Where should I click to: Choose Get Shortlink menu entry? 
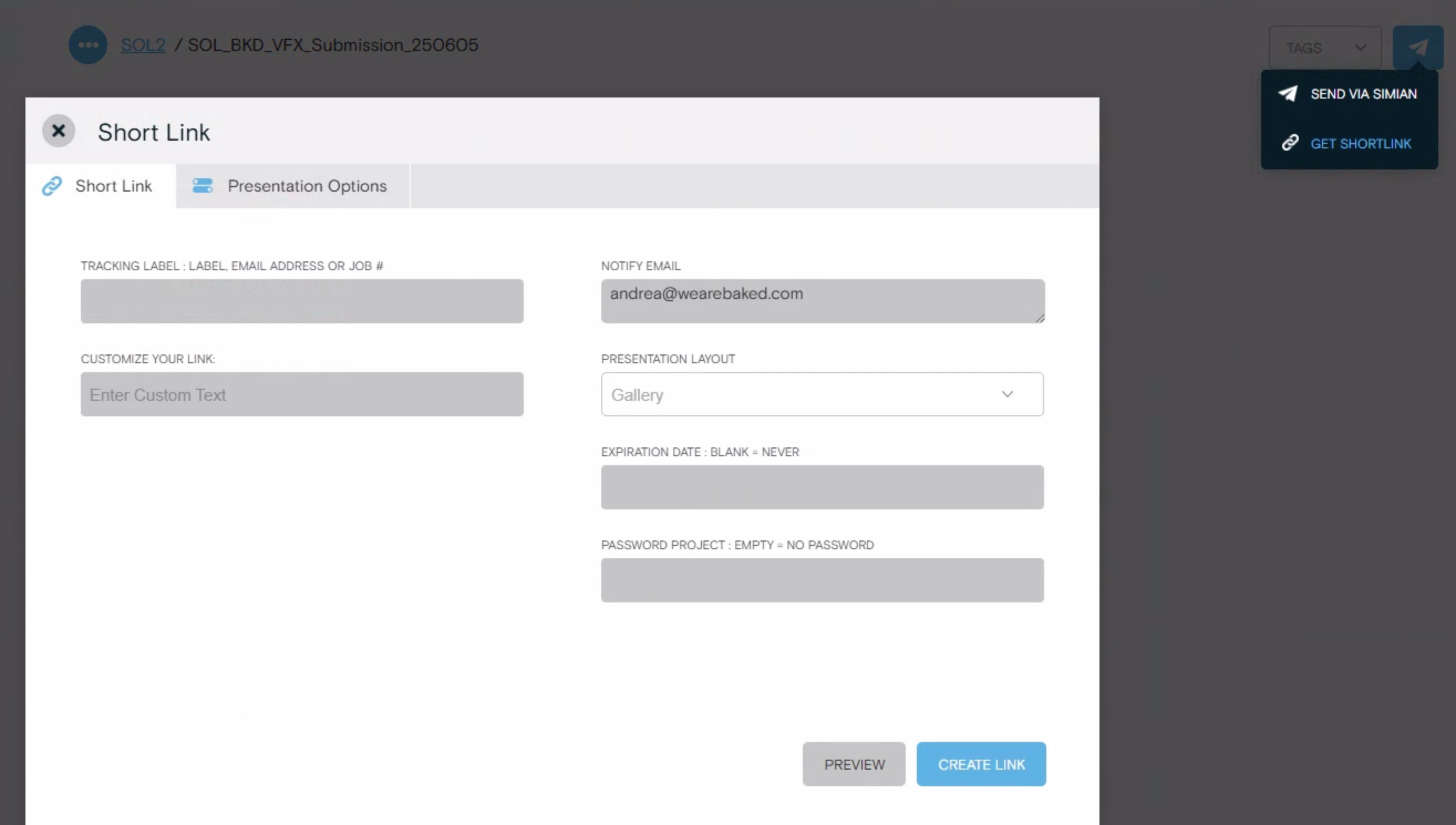1360,144
